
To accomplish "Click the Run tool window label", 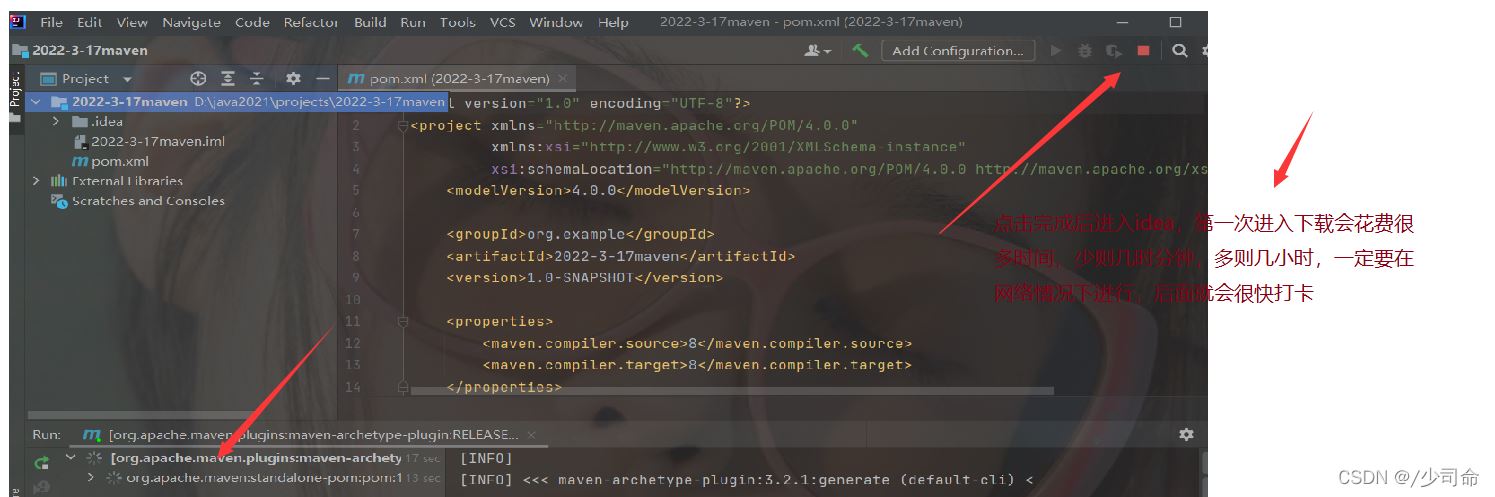I will pyautogui.click(x=46, y=435).
